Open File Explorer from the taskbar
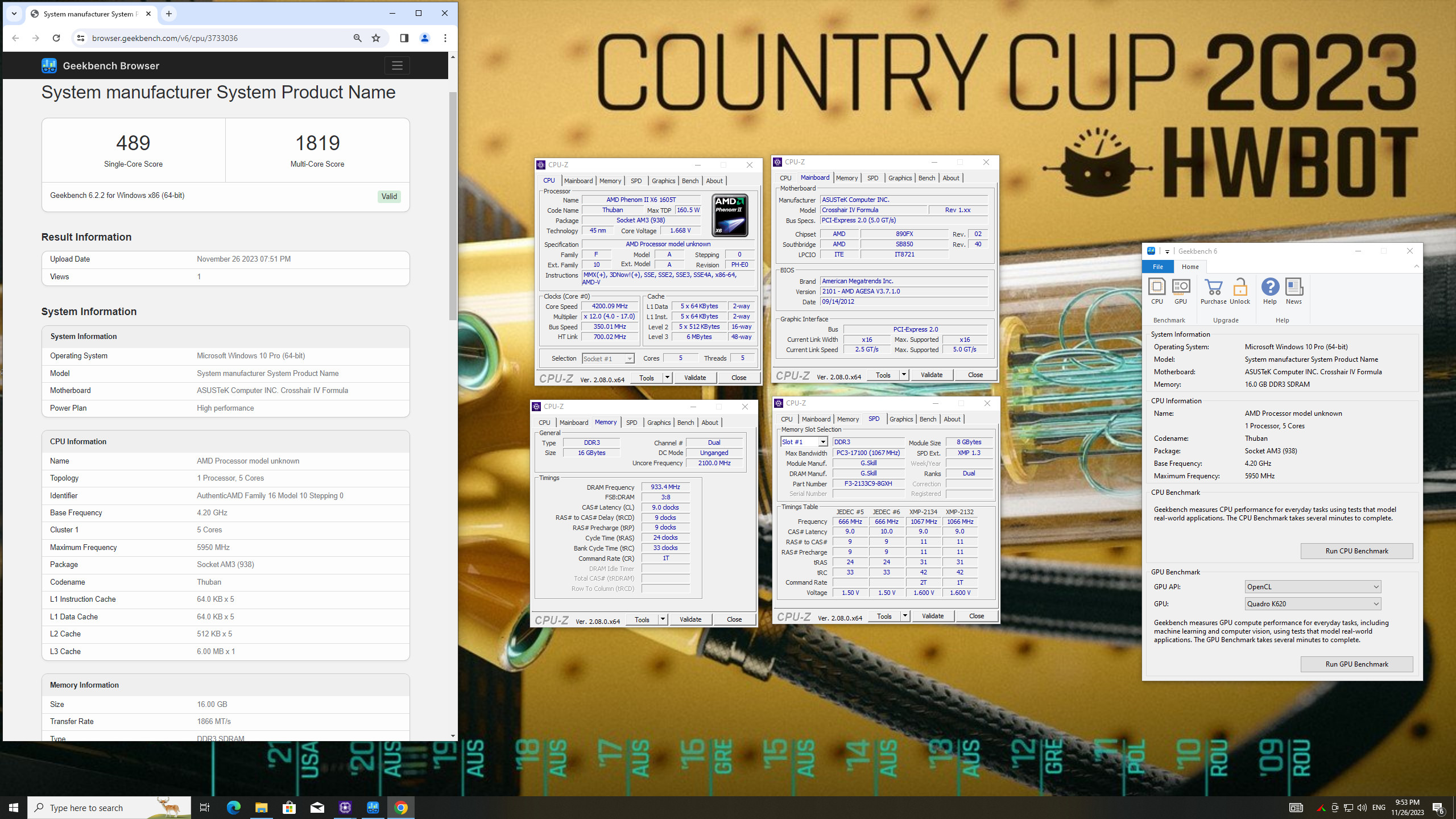The height and width of the screenshot is (819, 1456). [261, 808]
